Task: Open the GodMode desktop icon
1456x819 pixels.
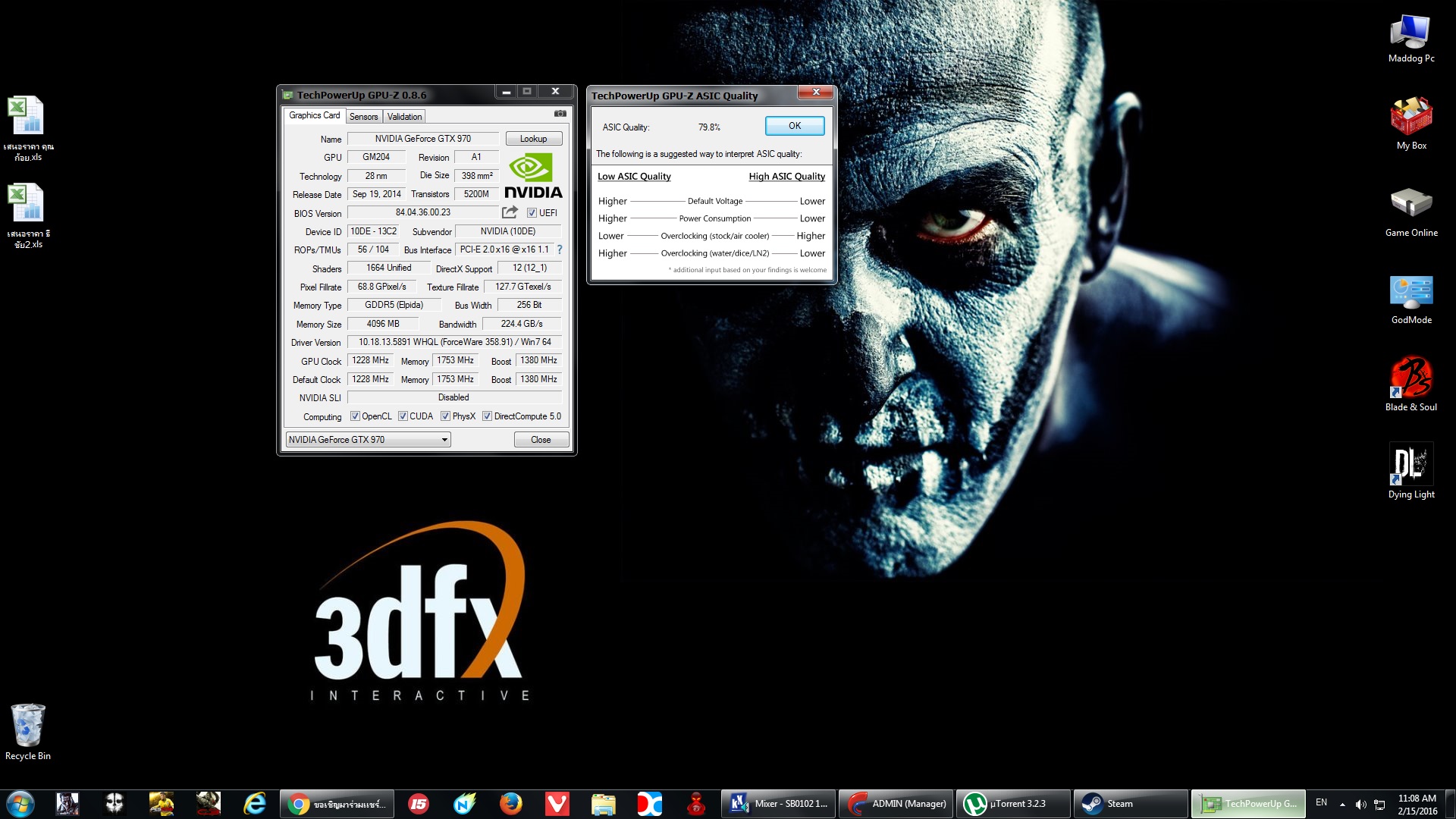Action: click(1410, 292)
